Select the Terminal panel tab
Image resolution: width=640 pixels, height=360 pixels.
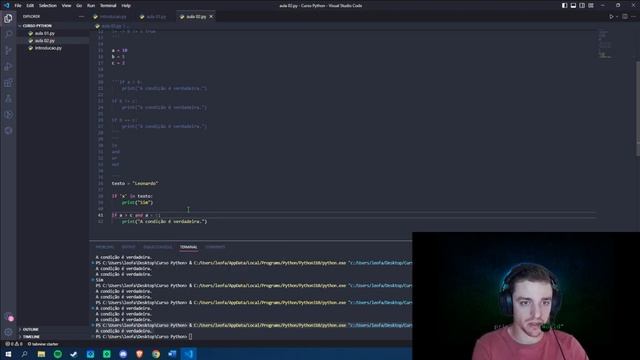[189, 247]
